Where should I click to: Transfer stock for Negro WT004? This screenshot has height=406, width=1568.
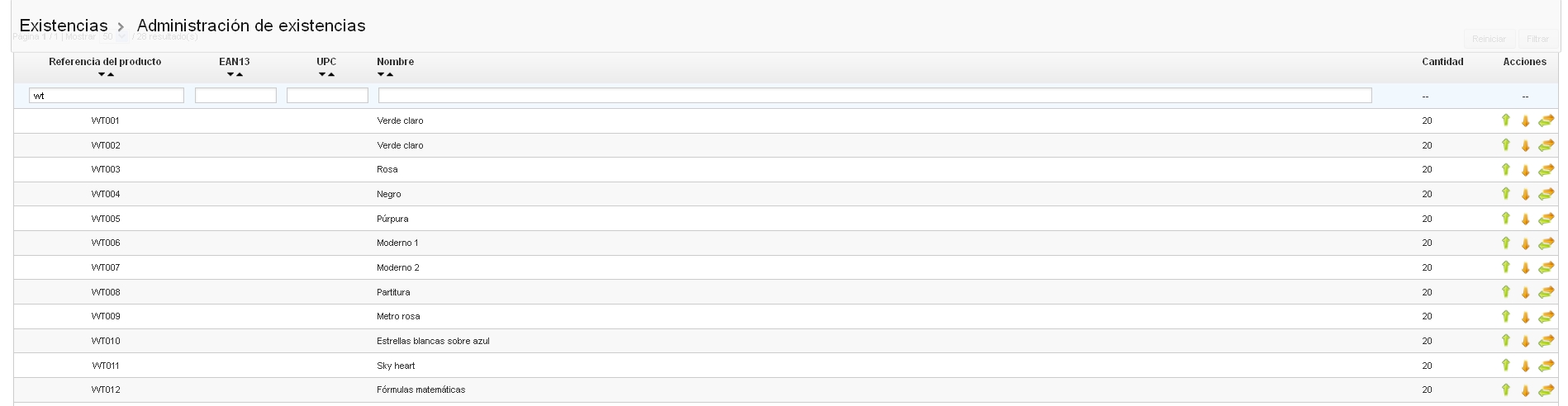pos(1546,194)
